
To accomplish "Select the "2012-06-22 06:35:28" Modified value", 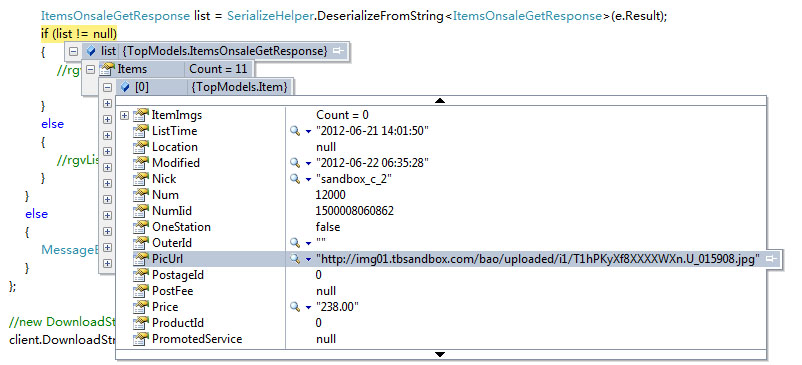I will [x=372, y=163].
